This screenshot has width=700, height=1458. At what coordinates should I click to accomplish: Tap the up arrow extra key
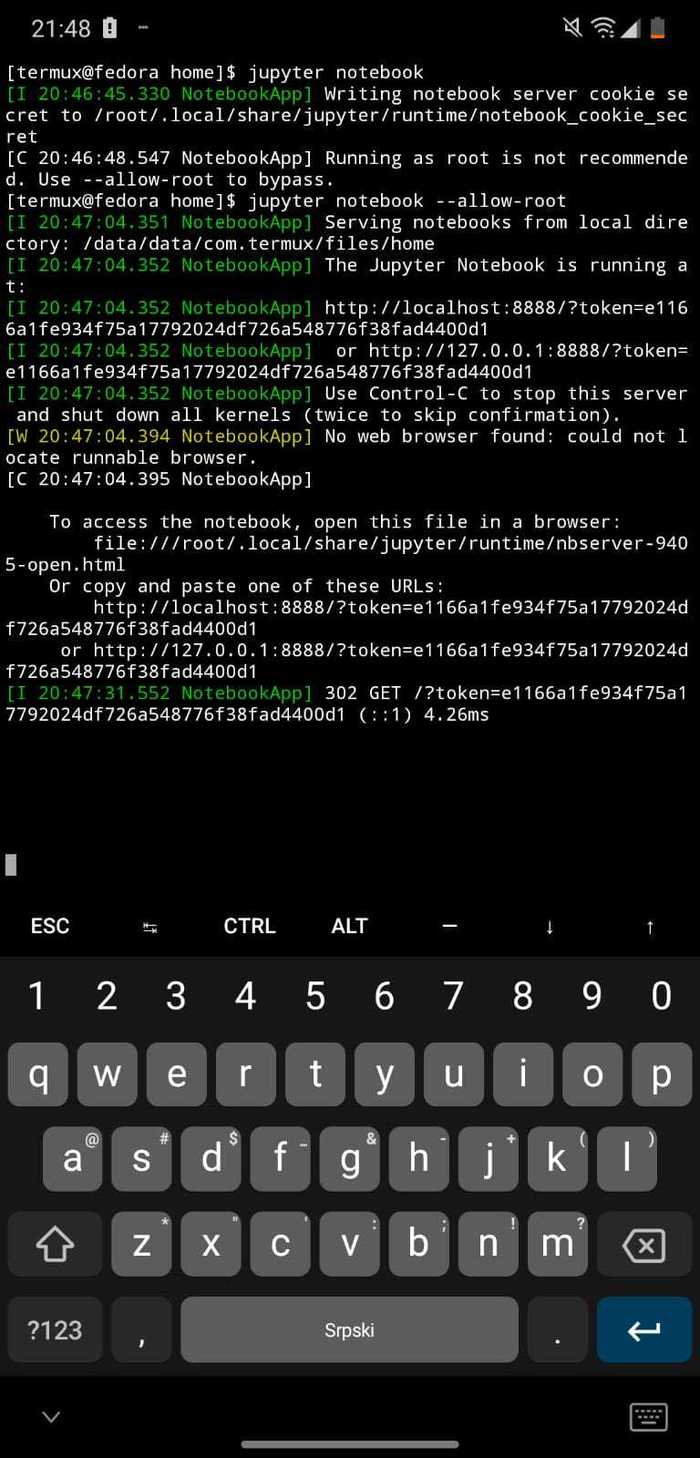(x=650, y=926)
